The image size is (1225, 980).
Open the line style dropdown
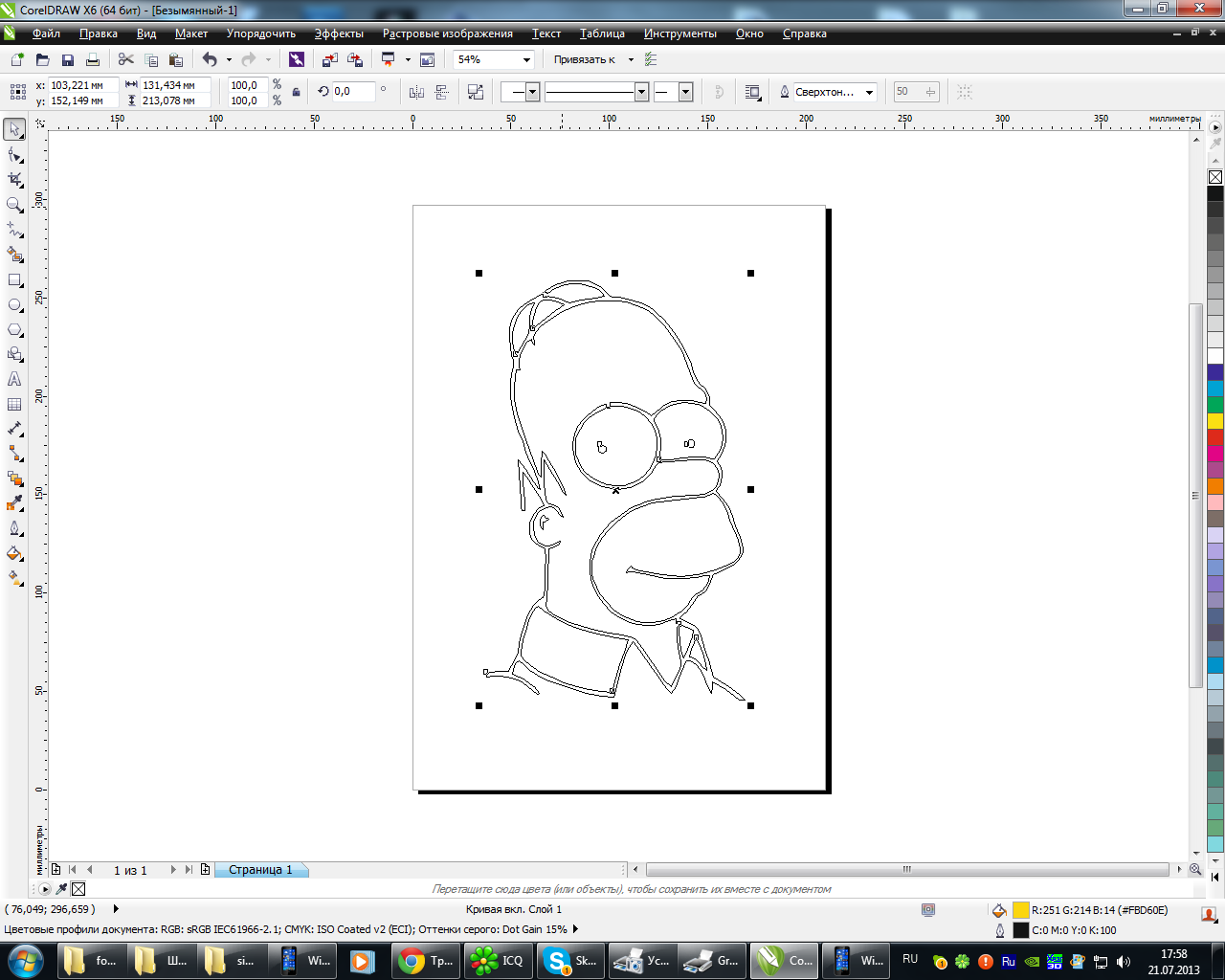pos(642,92)
